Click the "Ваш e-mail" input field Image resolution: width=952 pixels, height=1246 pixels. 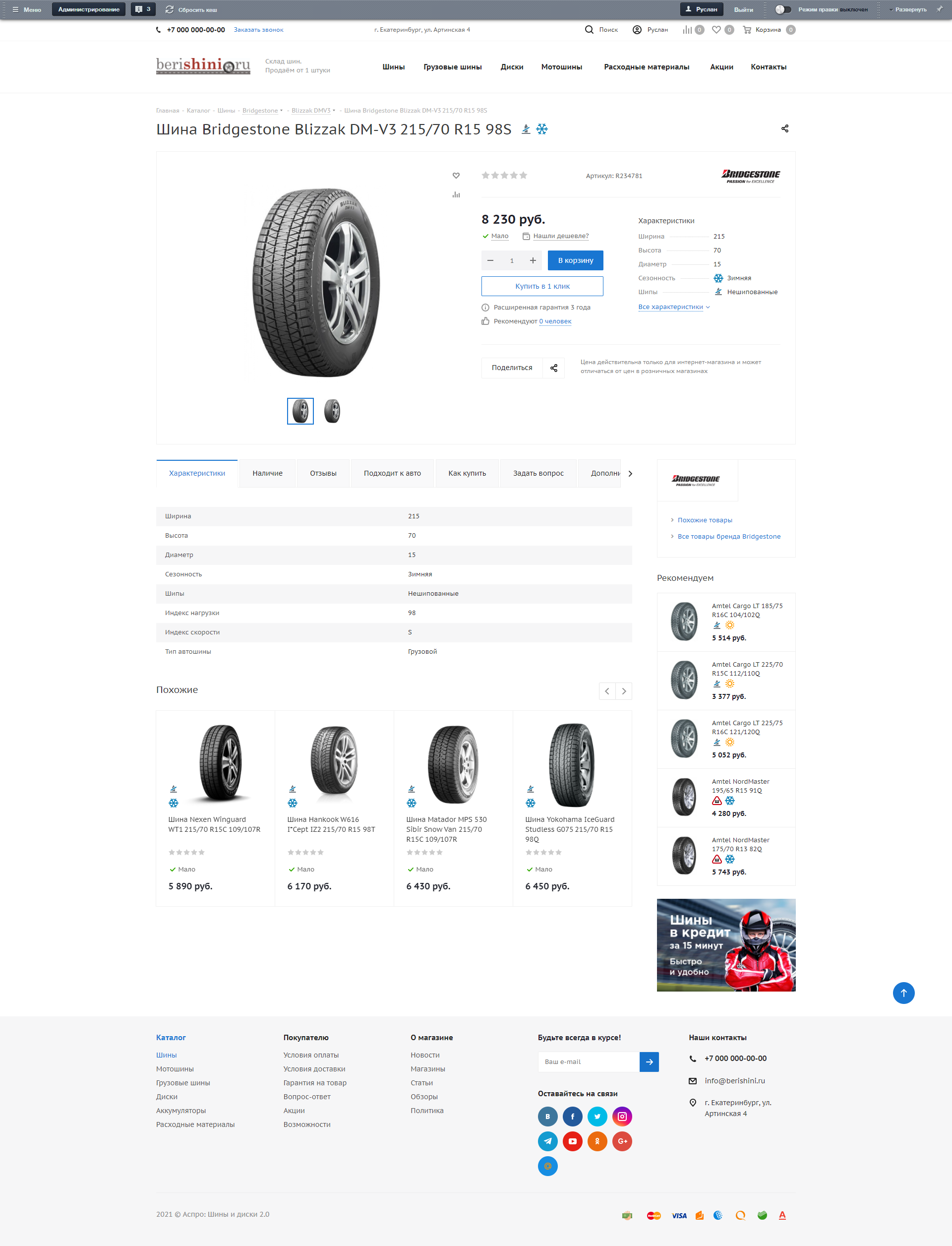[x=588, y=1062]
